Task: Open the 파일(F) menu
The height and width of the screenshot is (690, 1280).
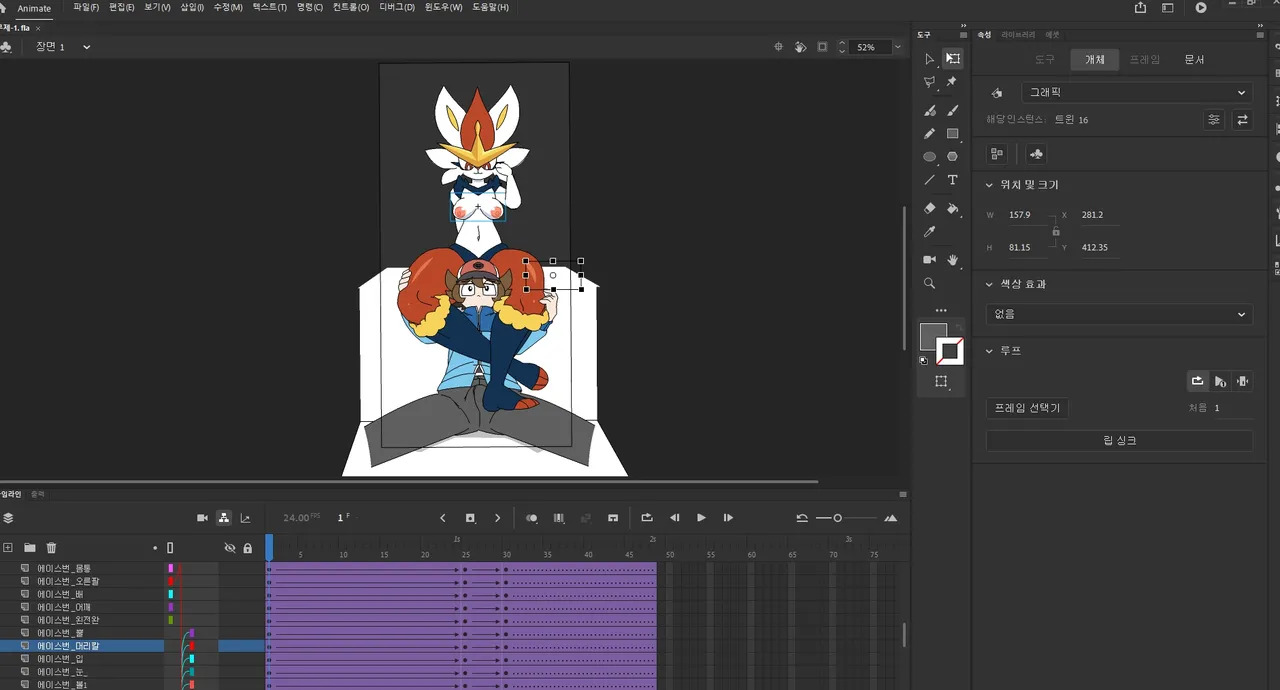Action: [x=86, y=7]
